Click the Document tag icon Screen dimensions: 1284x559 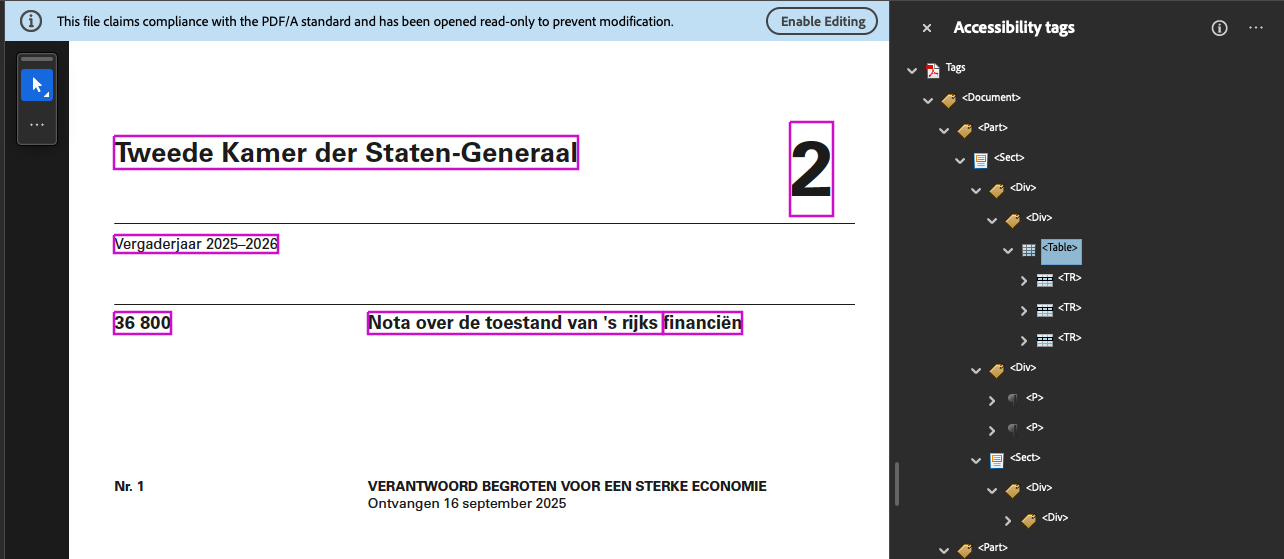[x=949, y=100]
